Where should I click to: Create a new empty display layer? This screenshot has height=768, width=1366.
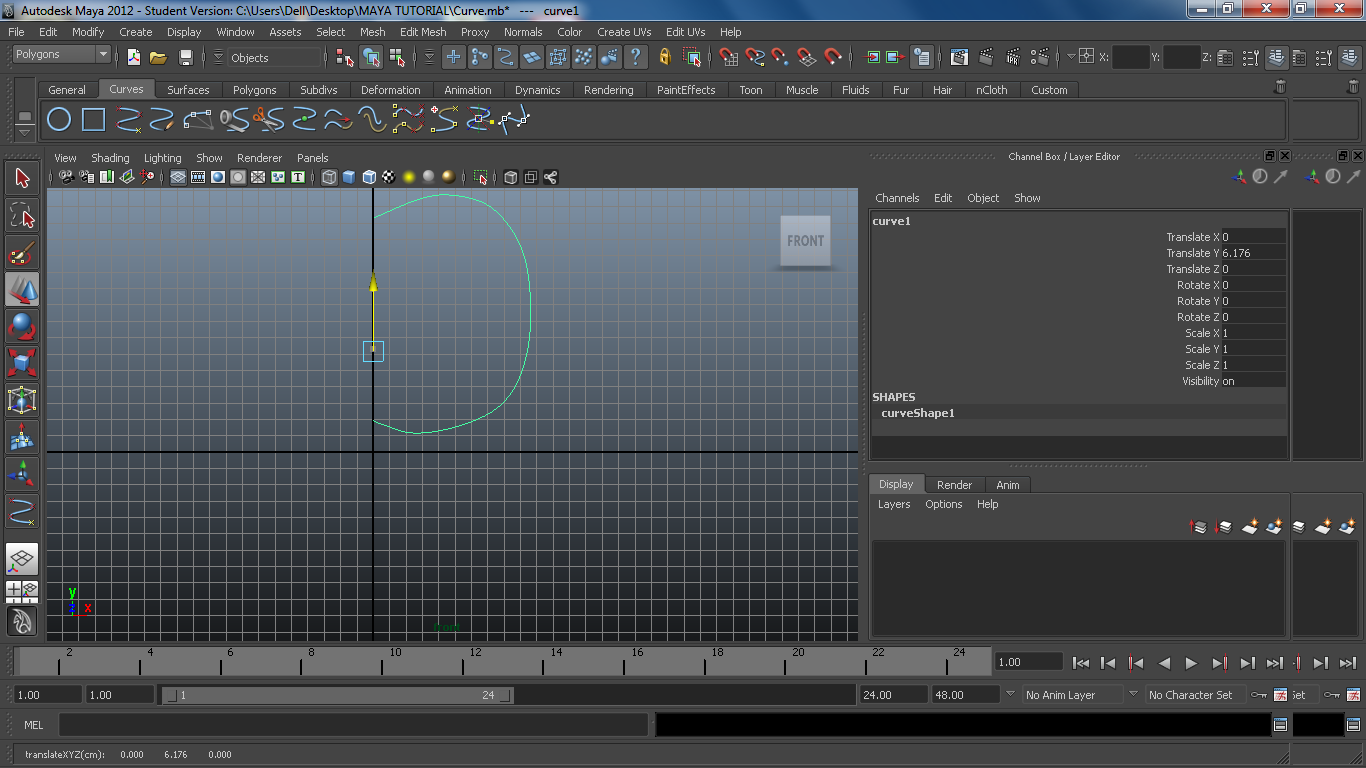click(1250, 526)
